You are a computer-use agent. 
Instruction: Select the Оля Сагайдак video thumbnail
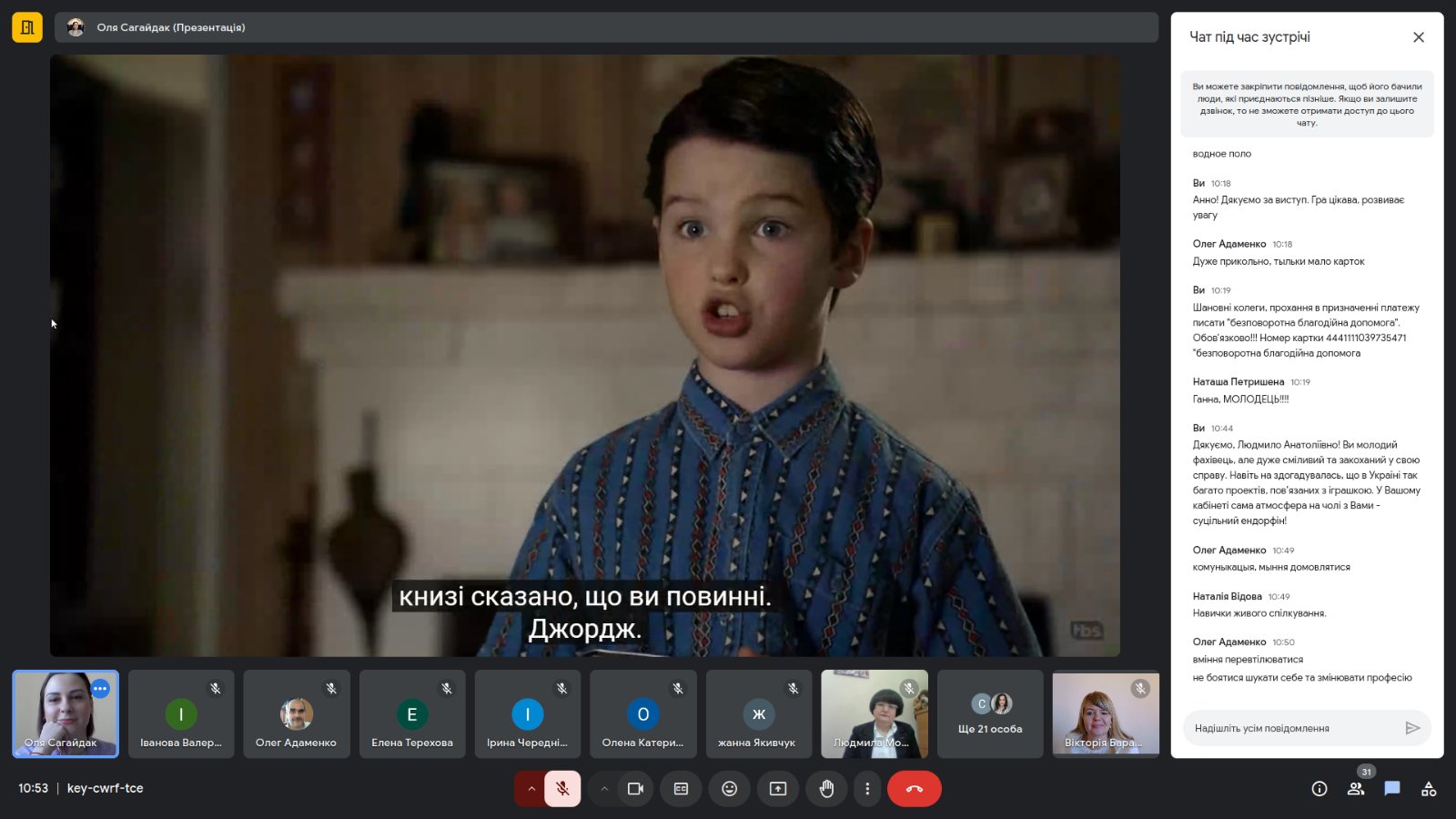point(66,714)
